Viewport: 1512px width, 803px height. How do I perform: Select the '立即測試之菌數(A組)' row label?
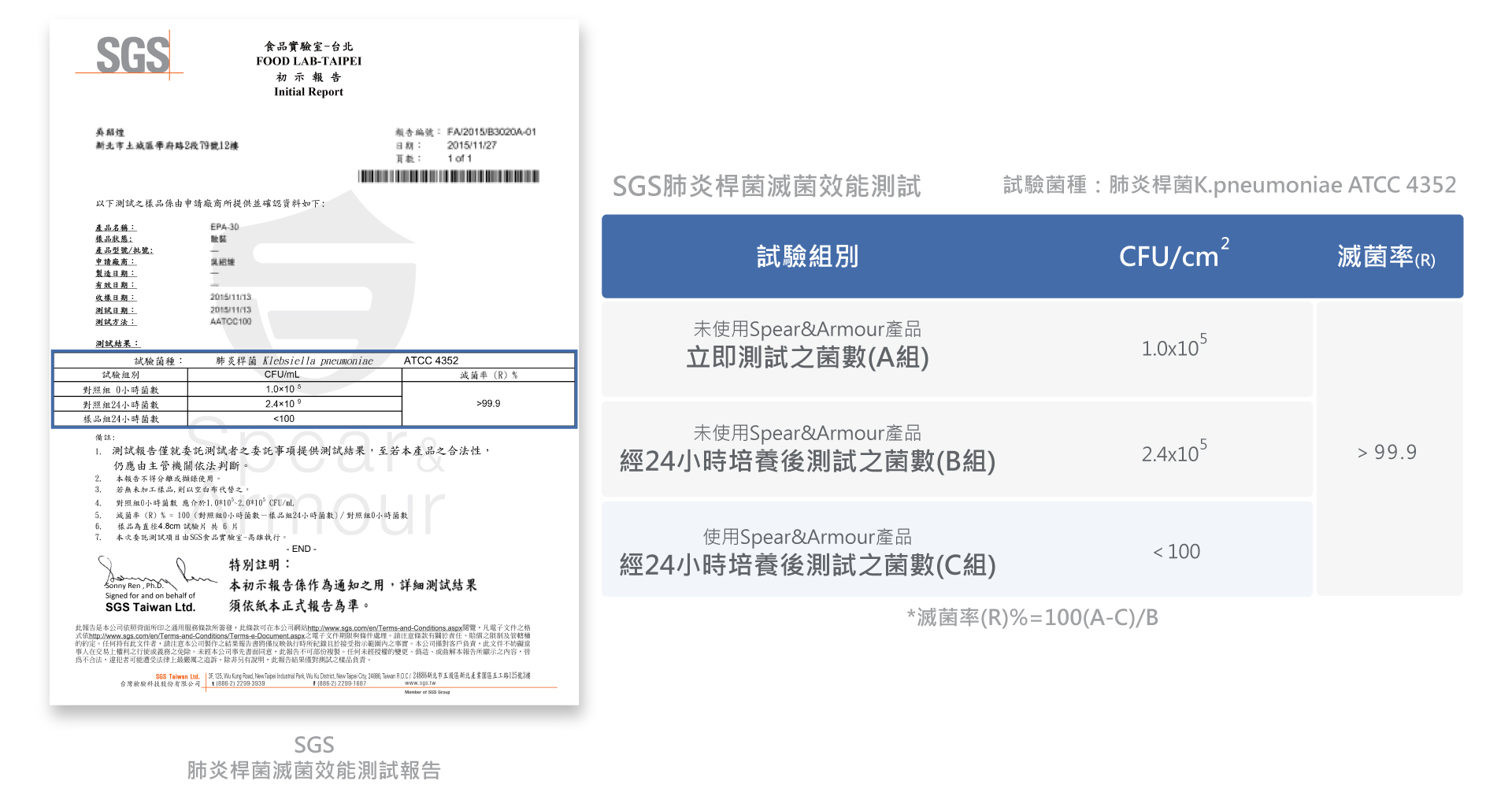[807, 357]
